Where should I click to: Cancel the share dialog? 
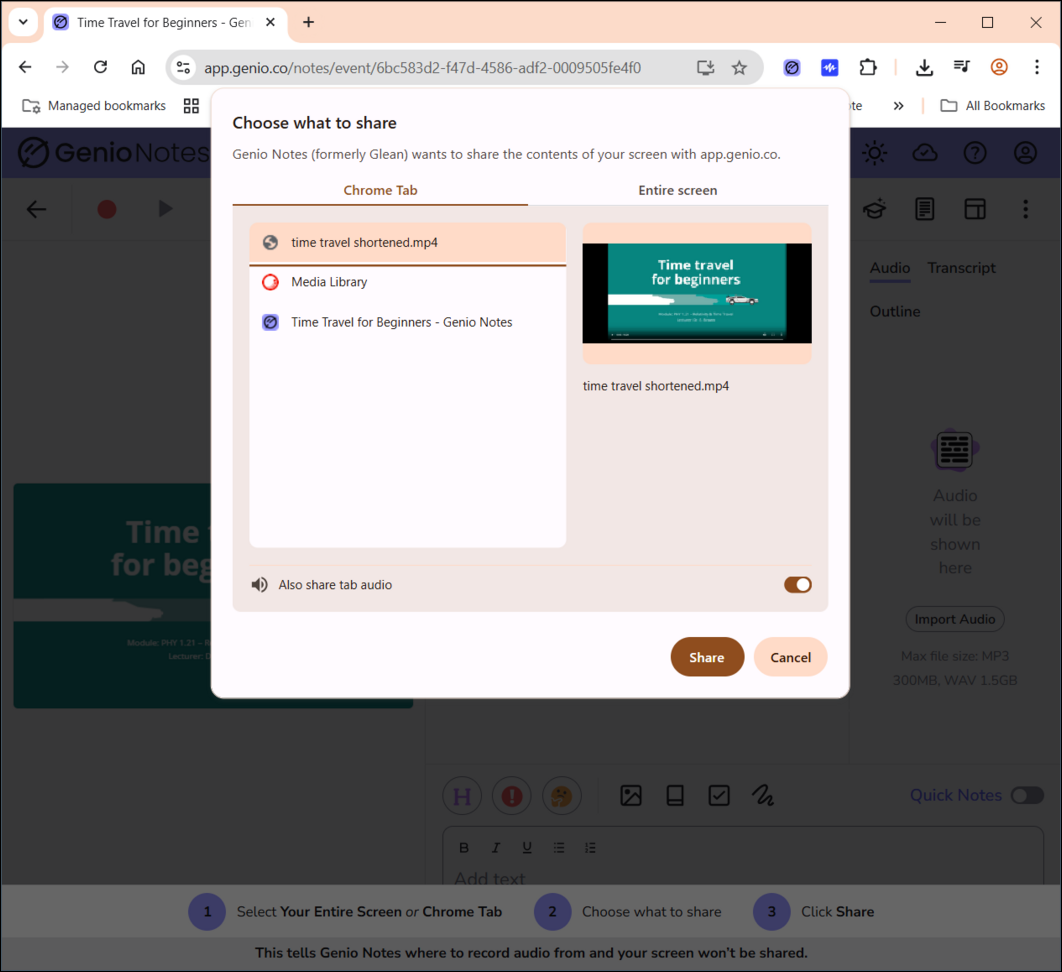point(790,657)
